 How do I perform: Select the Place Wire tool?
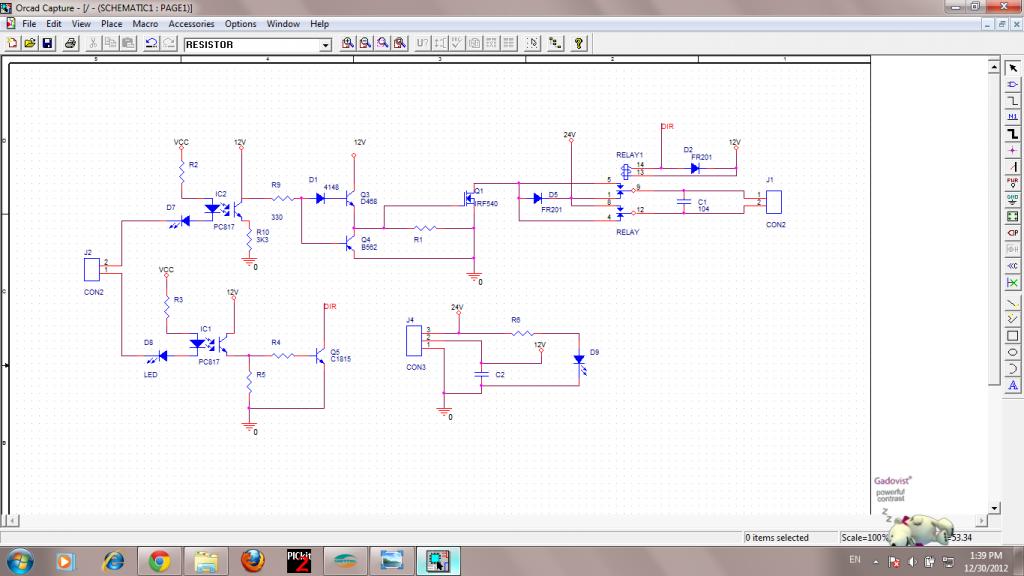coord(1012,101)
